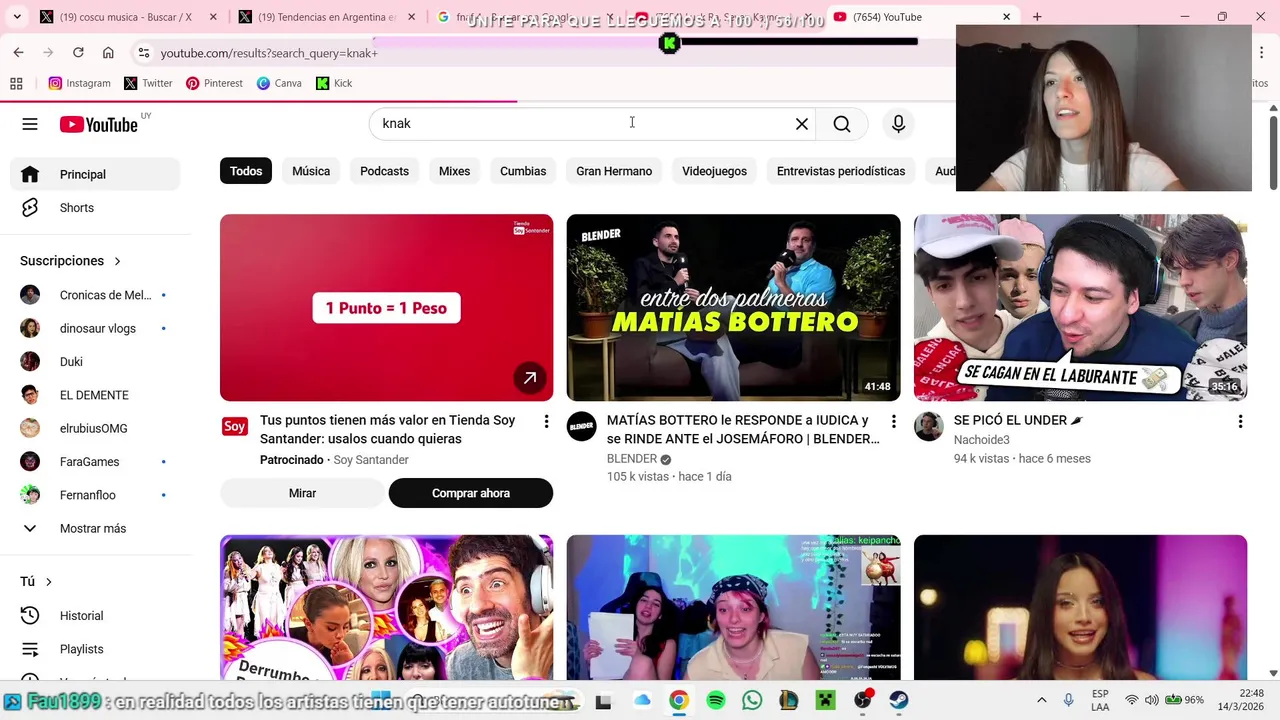Open the Canva bookmark
This screenshot has height=720, width=1280.
point(279,83)
